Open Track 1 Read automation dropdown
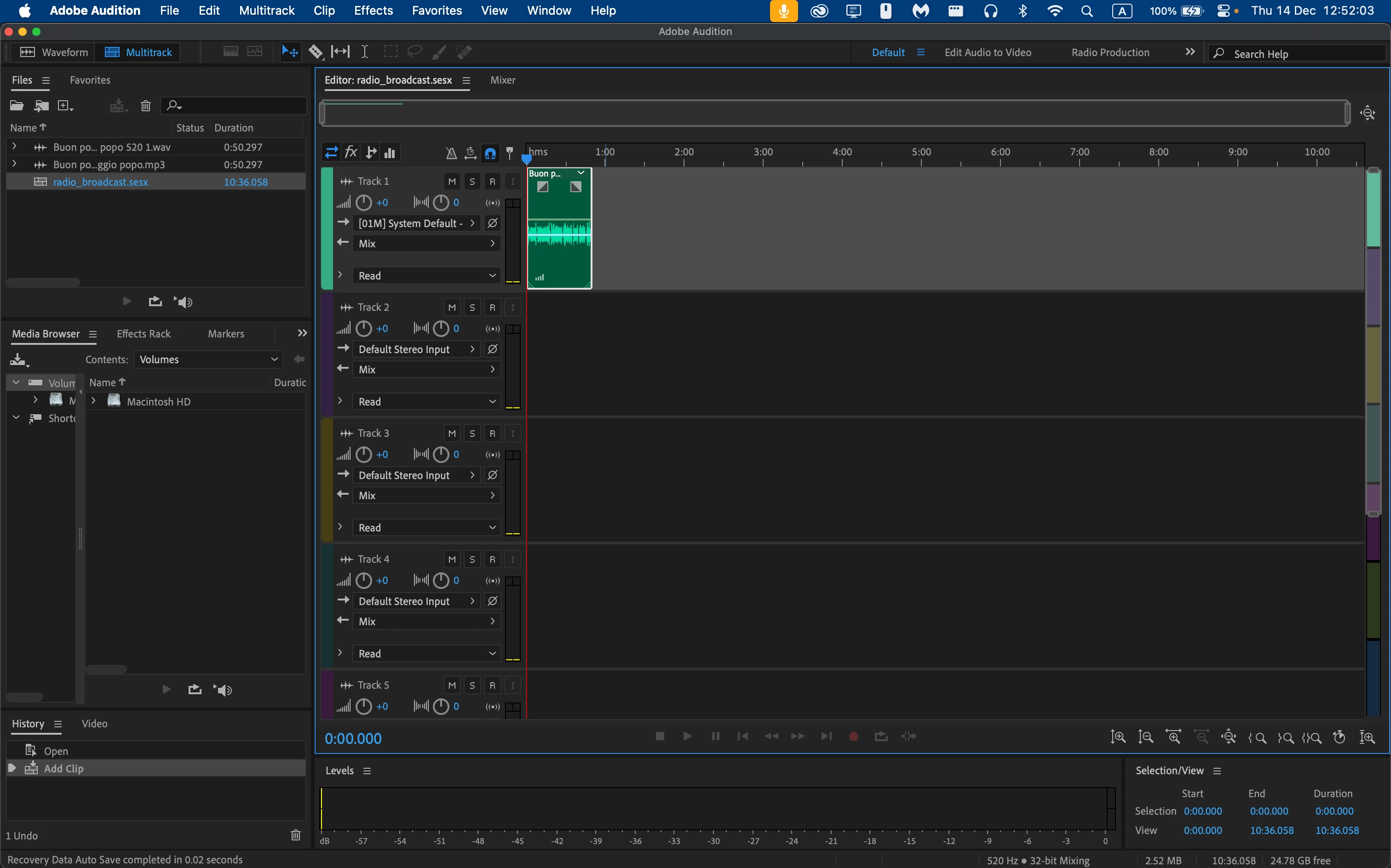1391x868 pixels. tap(426, 275)
